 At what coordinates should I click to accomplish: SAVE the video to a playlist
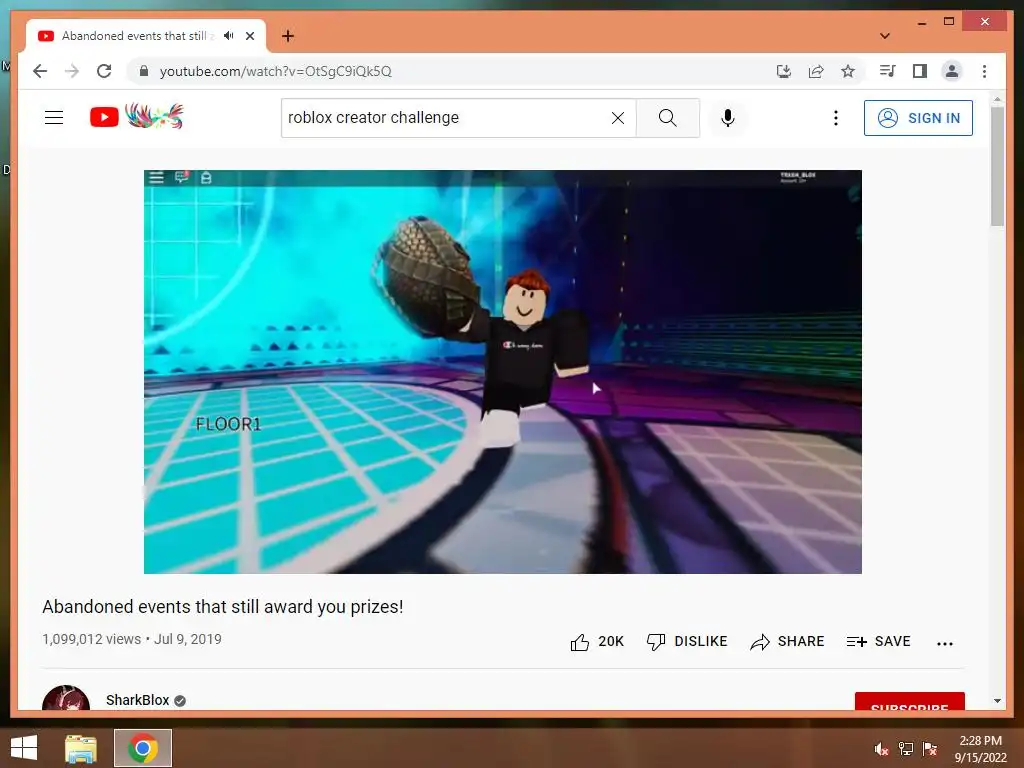coord(878,642)
